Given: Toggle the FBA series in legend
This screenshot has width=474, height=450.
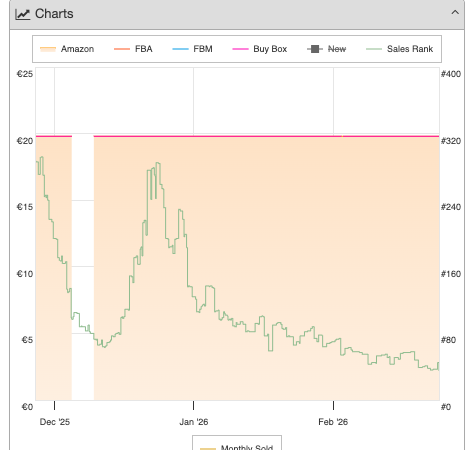Looking at the screenshot, I should click(x=133, y=49).
